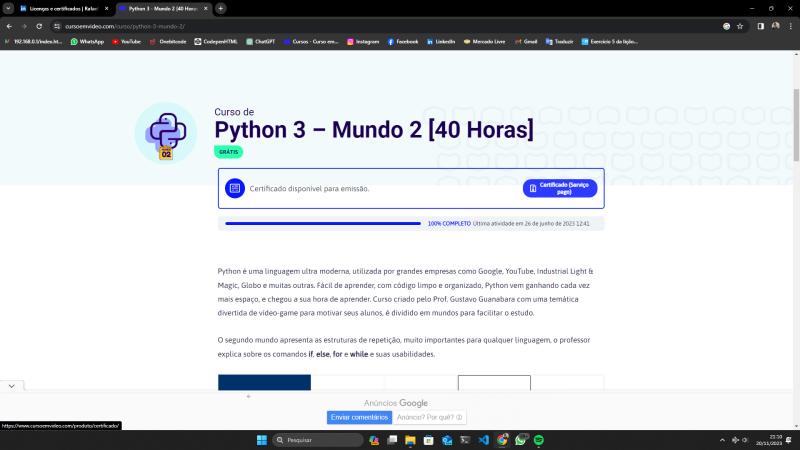Click the Google Translate icon in address bar
The image size is (800, 450).
coord(726,26)
